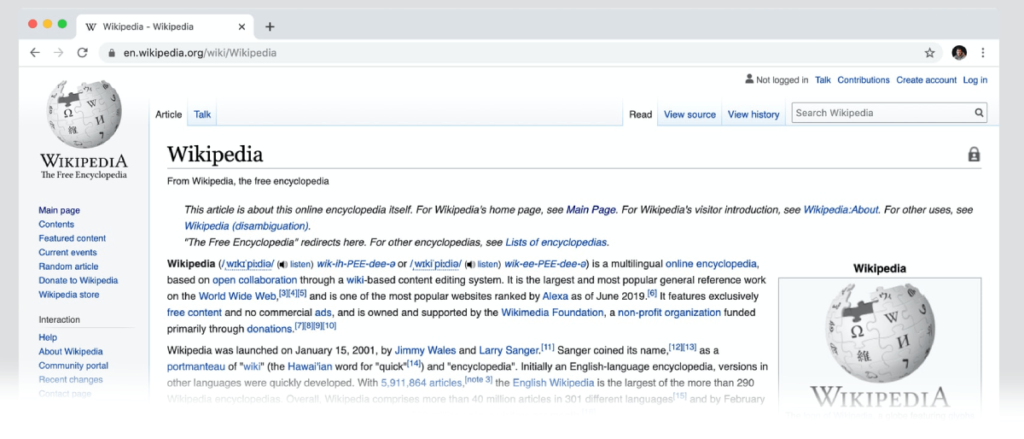Screen dimensions: 1024x439
Task: Bookmark this page with the star icon
Action: coord(929,53)
